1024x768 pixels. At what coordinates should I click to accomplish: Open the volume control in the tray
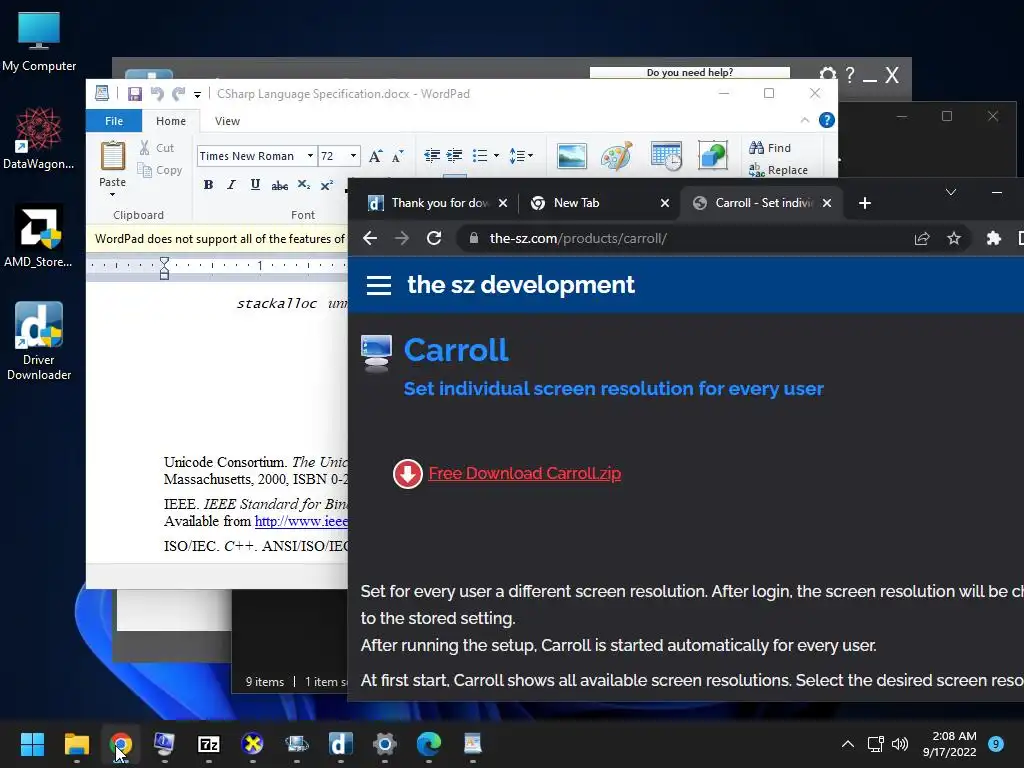pos(900,744)
